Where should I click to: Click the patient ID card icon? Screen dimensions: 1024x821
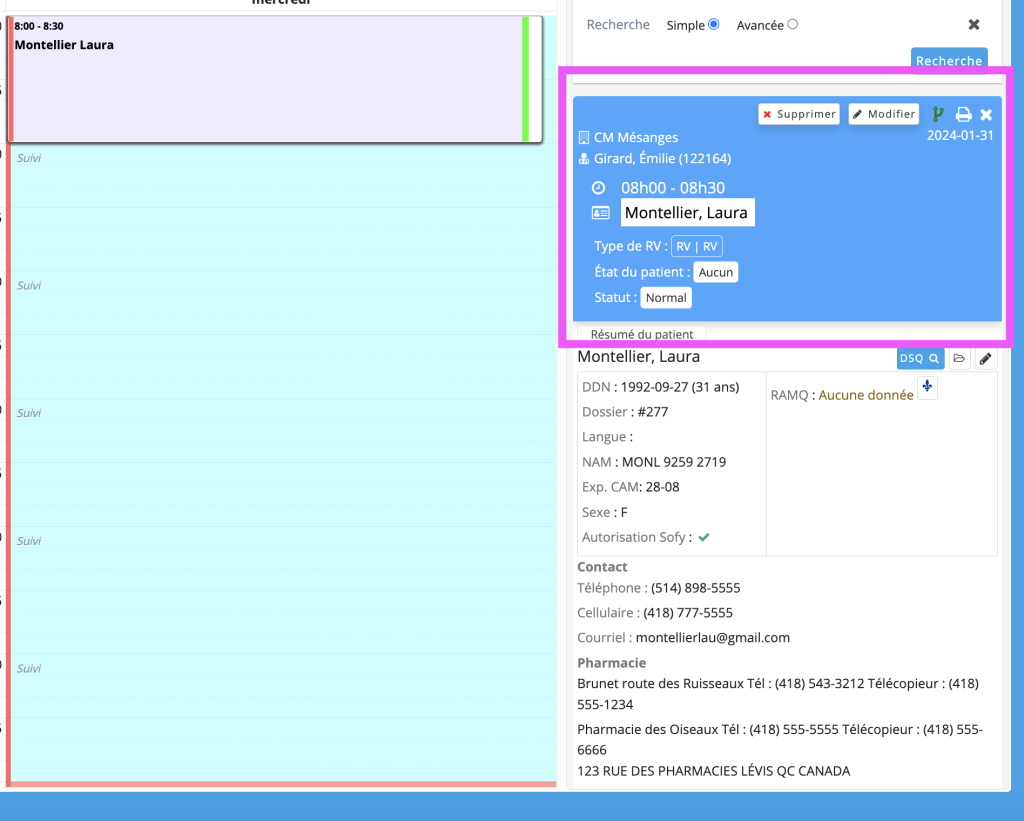tap(600, 213)
